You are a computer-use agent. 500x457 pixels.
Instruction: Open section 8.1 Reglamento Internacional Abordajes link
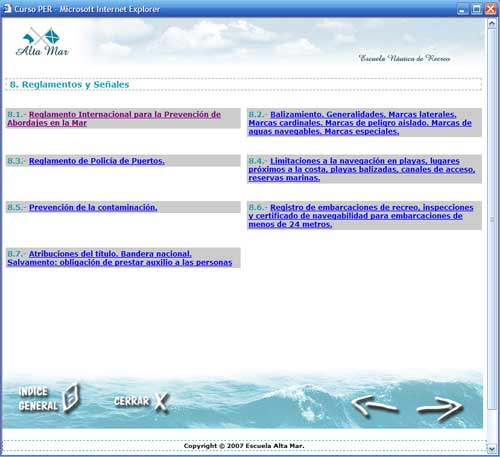click(114, 119)
